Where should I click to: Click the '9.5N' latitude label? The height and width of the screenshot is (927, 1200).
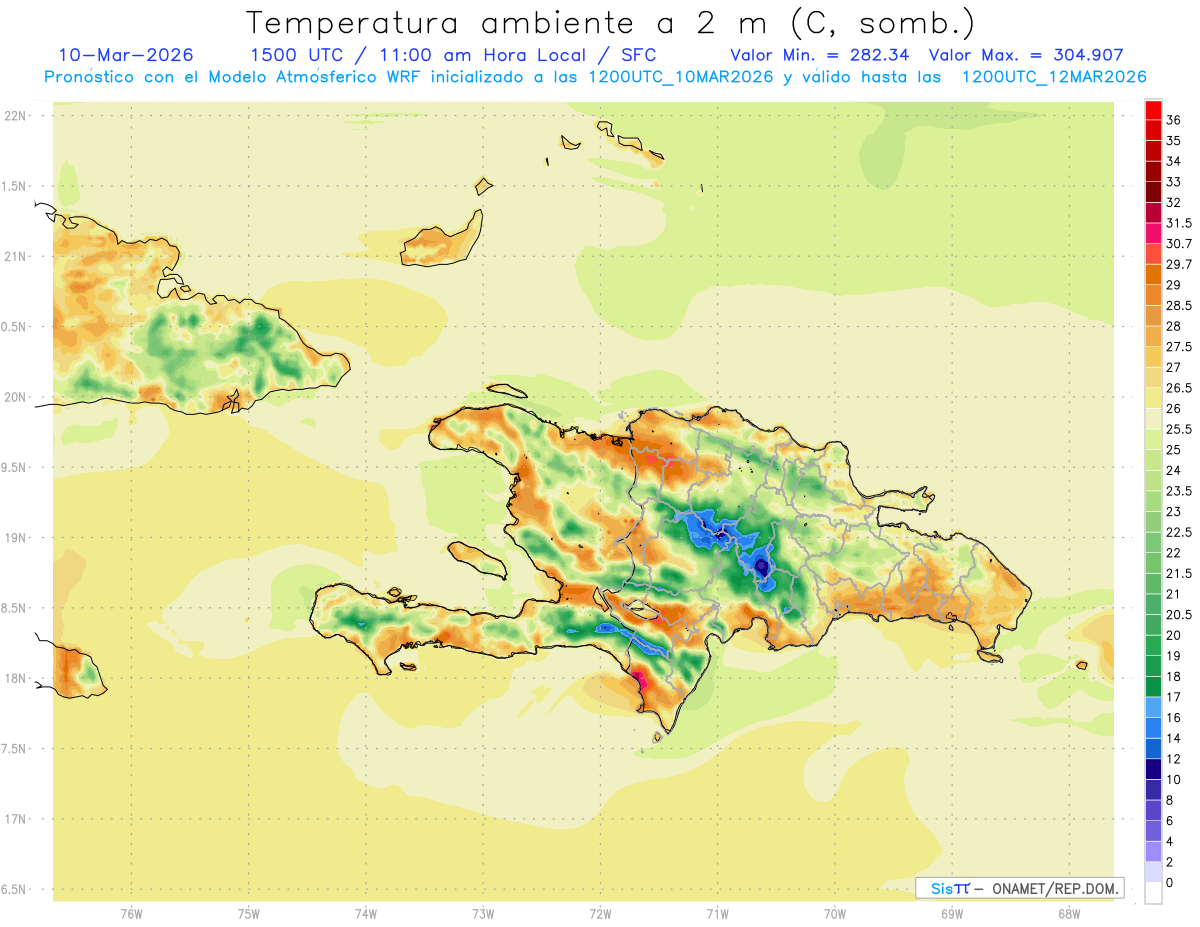click(x=14, y=467)
